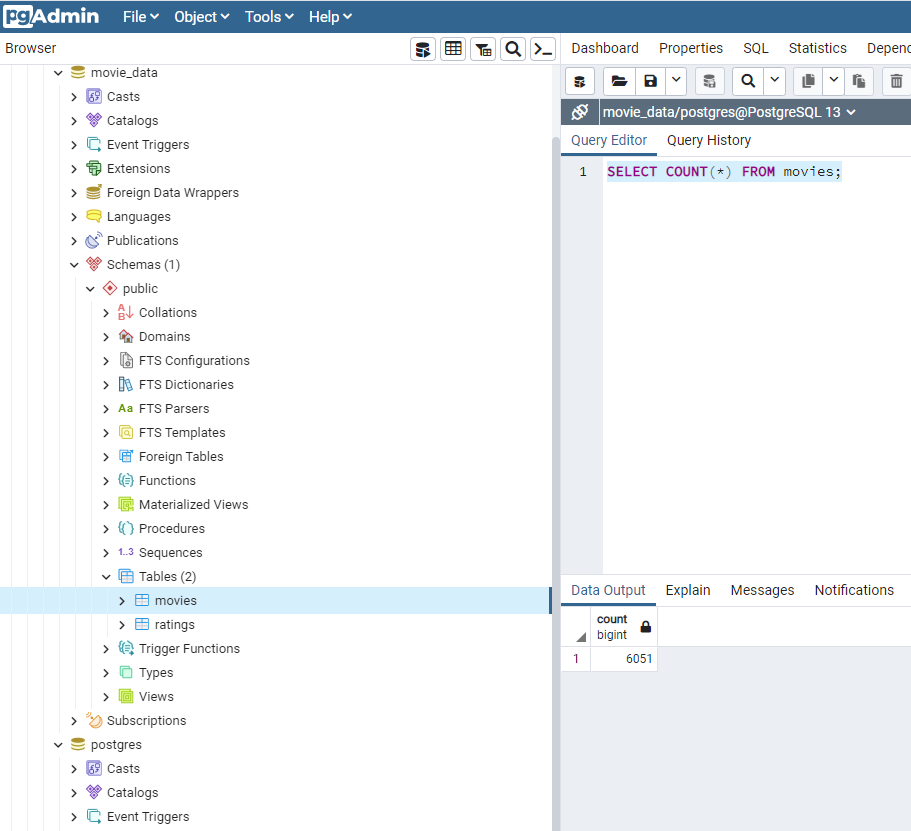The width and height of the screenshot is (911, 831).
Task: Click the Foreign Data Wrappers icon
Action: pos(94,192)
